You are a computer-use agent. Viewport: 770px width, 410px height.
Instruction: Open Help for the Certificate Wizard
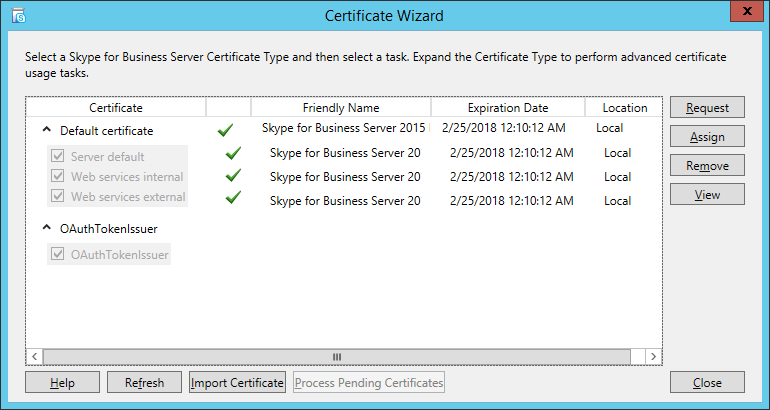(62, 382)
